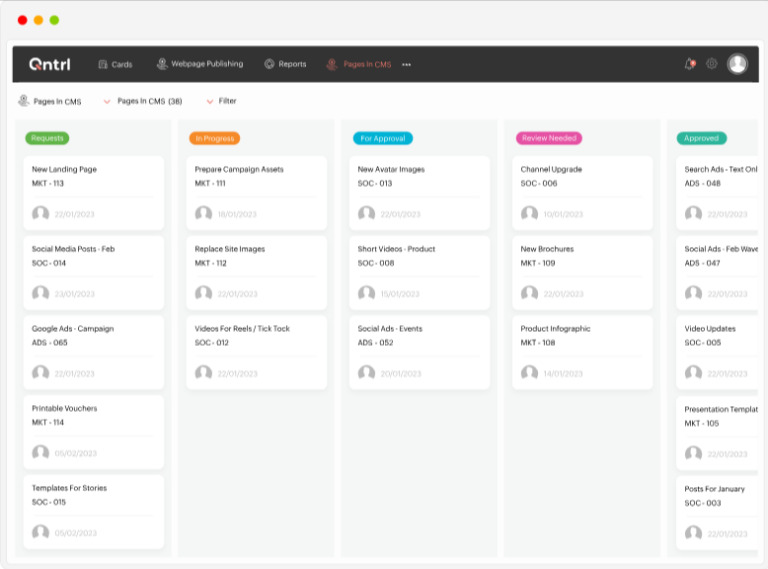768x569 pixels.
Task: Open the Cards tab
Action: (x=115, y=64)
